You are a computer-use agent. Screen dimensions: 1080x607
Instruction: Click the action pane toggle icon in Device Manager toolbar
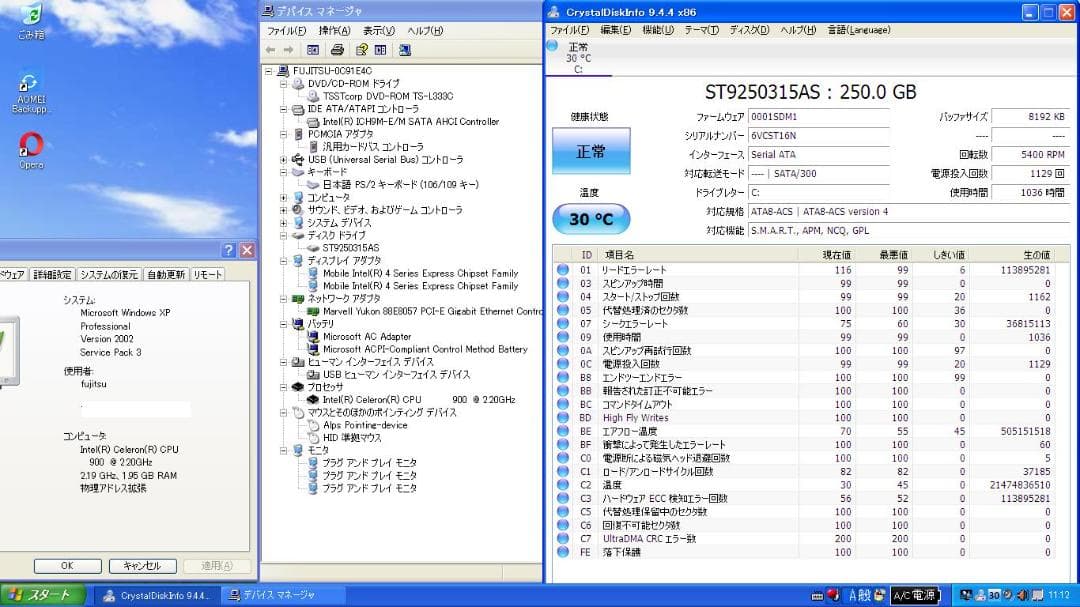(x=380, y=50)
